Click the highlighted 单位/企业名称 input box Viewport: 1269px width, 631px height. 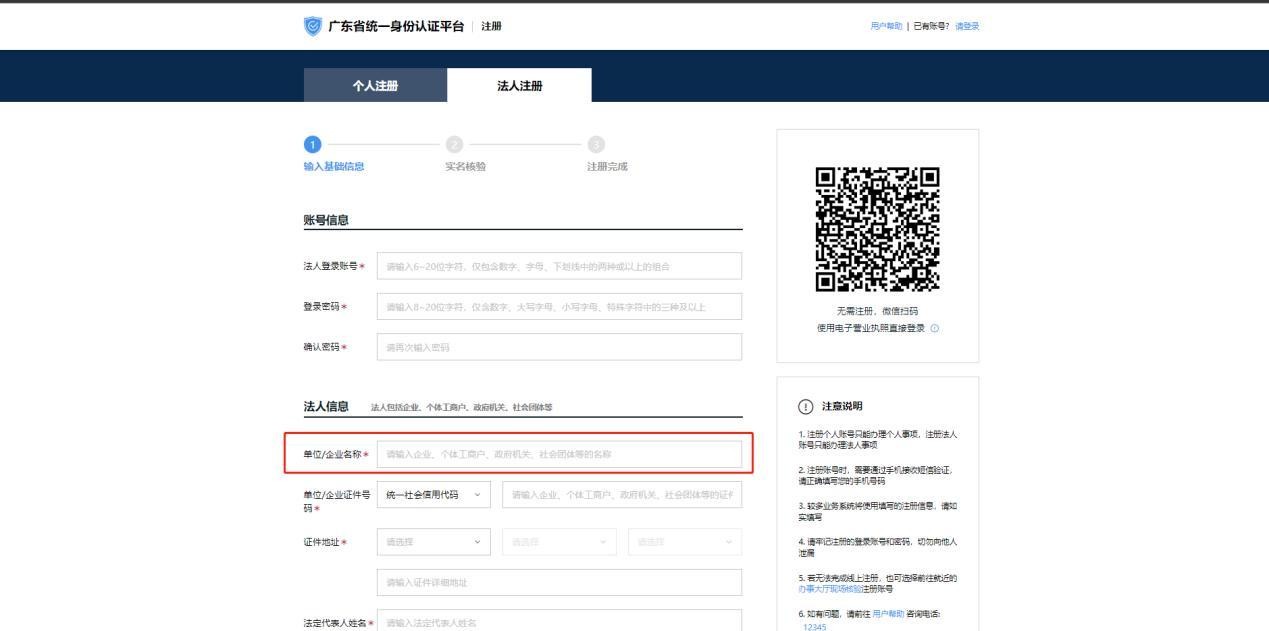[560, 453]
